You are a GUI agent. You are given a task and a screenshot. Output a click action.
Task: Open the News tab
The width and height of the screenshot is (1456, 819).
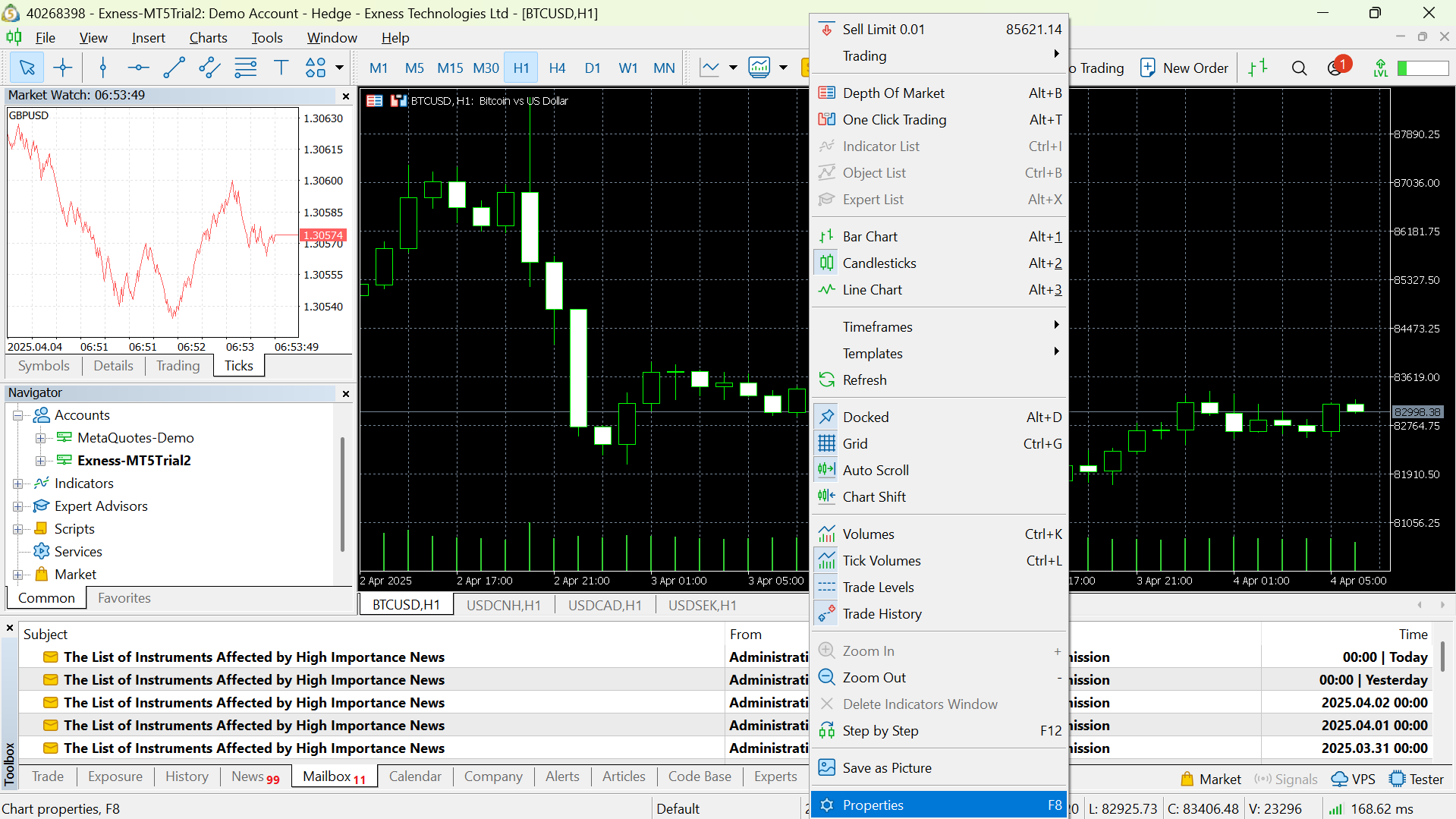pyautogui.click(x=256, y=776)
